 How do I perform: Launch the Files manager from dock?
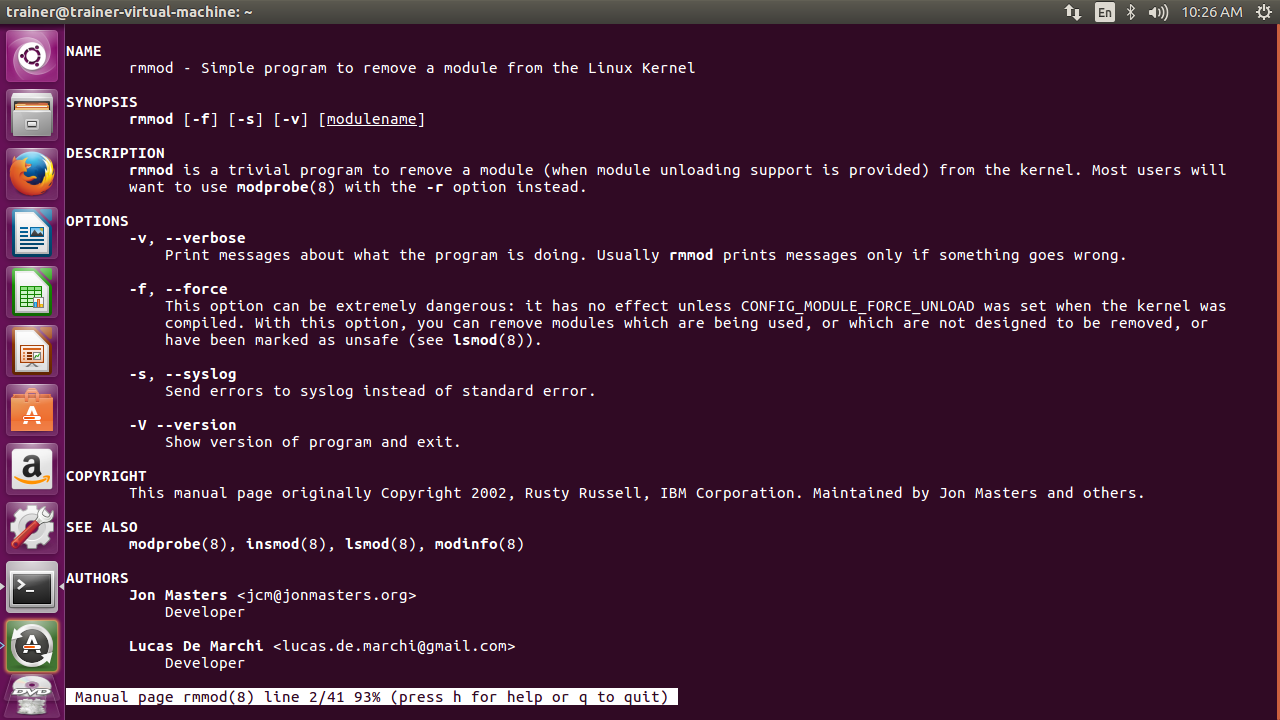coord(32,115)
